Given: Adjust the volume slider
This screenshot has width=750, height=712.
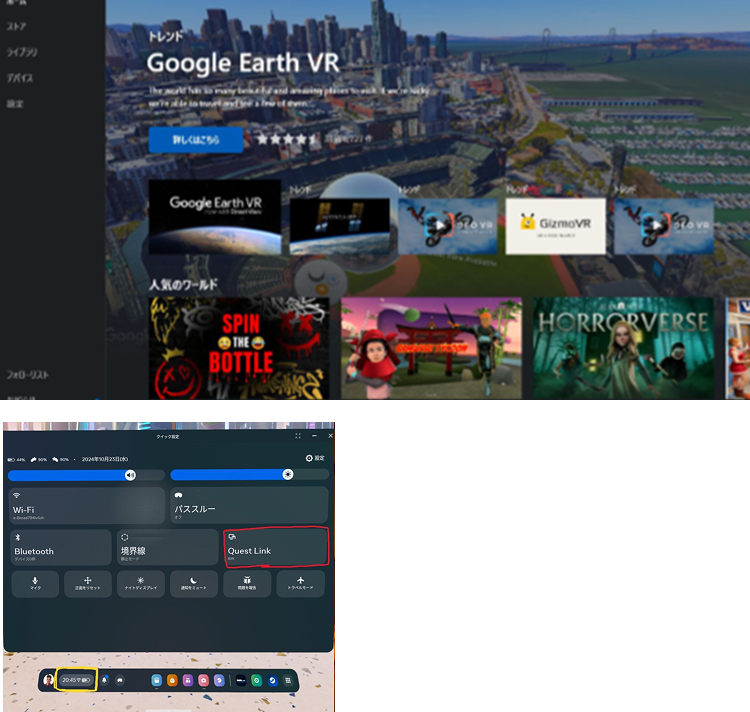Looking at the screenshot, I should point(86,475).
